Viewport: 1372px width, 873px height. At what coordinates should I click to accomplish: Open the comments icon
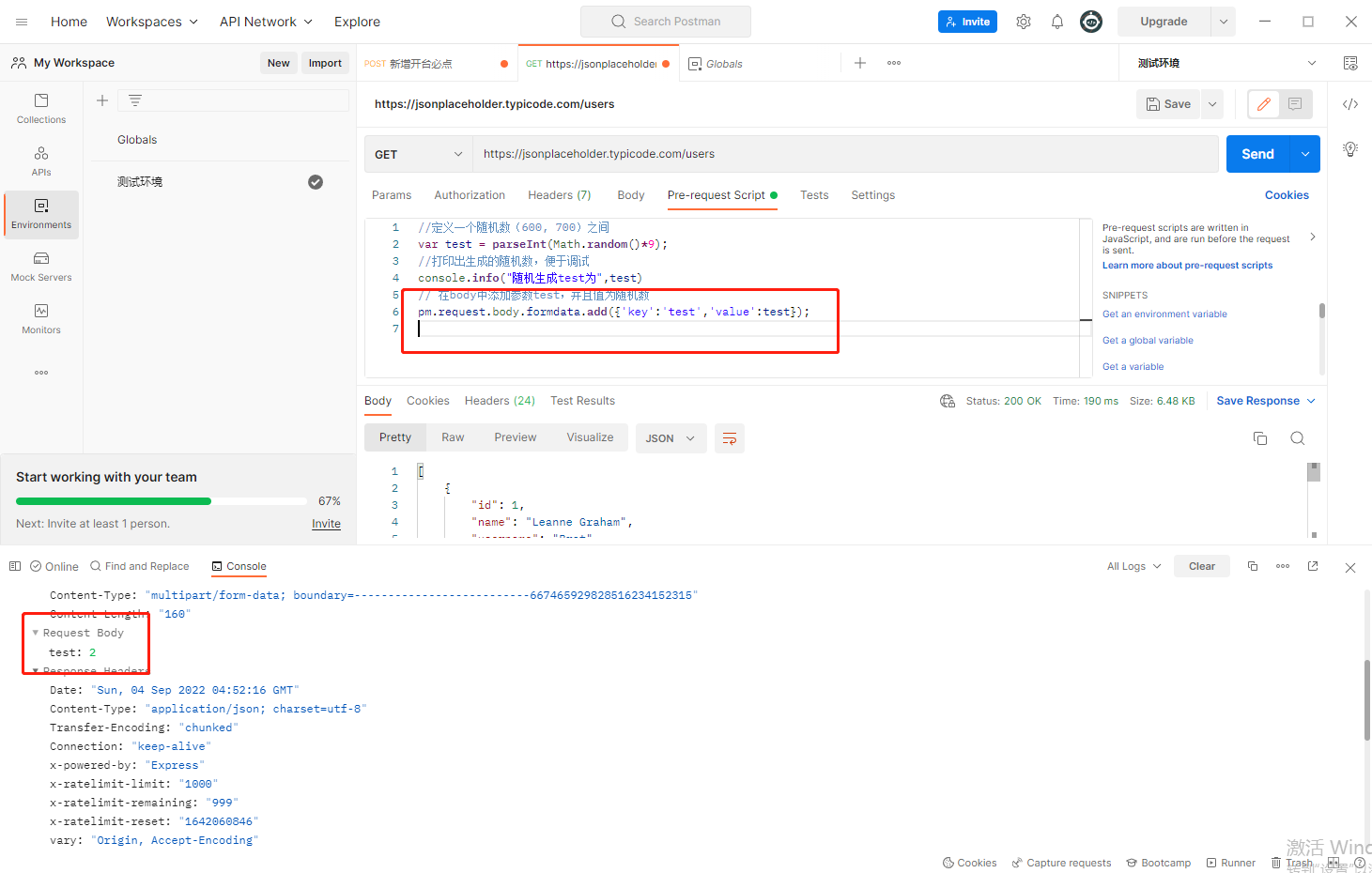pos(1295,104)
